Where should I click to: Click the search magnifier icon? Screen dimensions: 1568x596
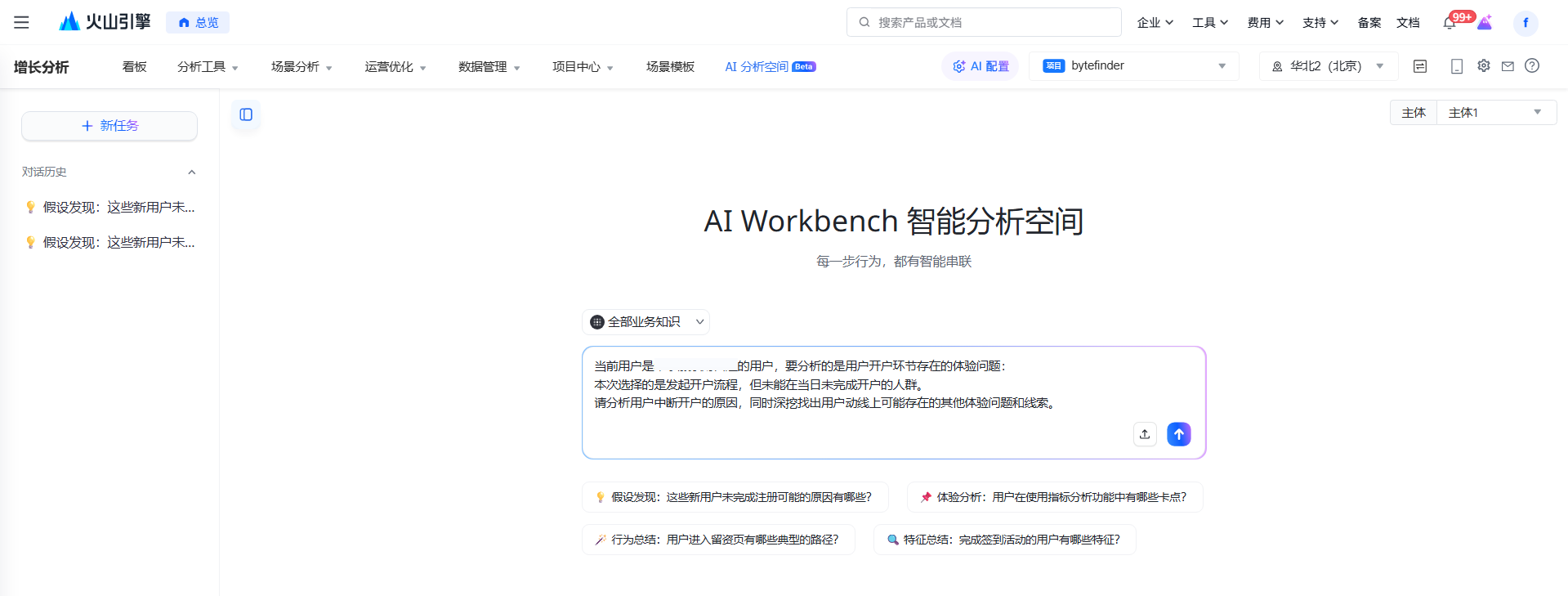864,22
